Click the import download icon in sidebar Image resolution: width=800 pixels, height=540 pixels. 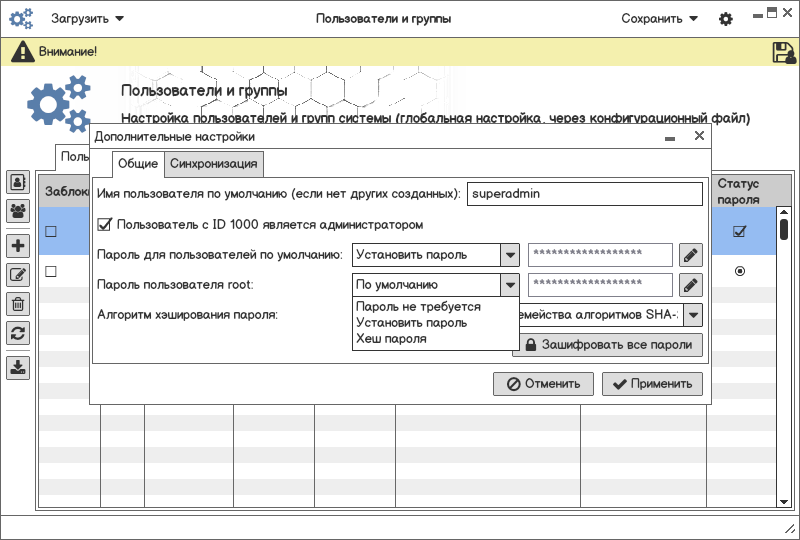[x=18, y=367]
